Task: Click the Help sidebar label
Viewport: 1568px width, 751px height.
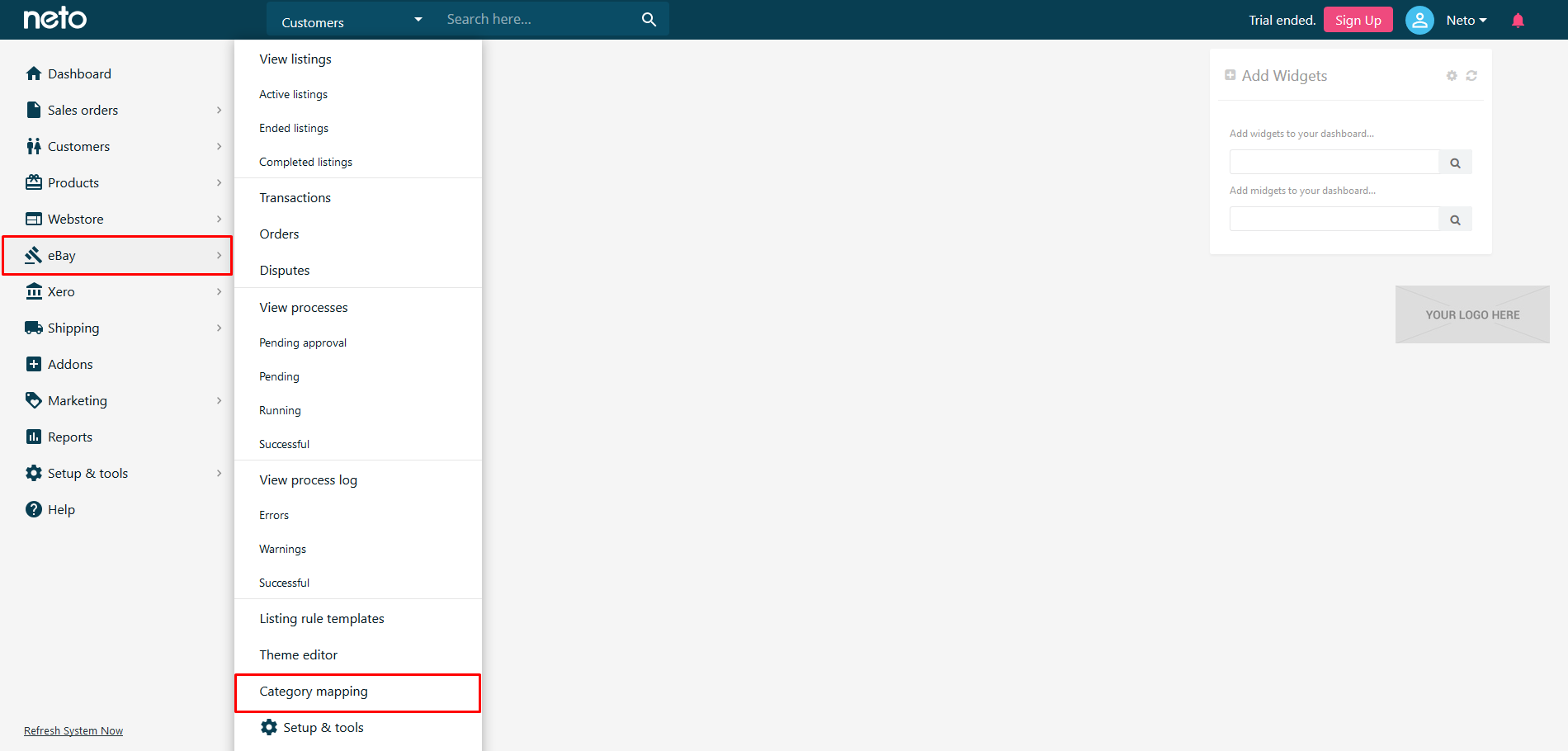Action: 61,509
